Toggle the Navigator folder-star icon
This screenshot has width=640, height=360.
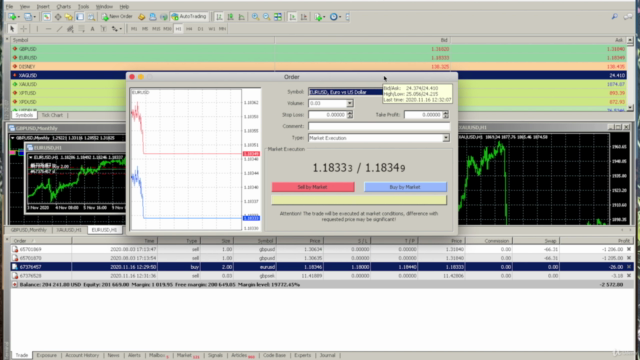(69, 17)
